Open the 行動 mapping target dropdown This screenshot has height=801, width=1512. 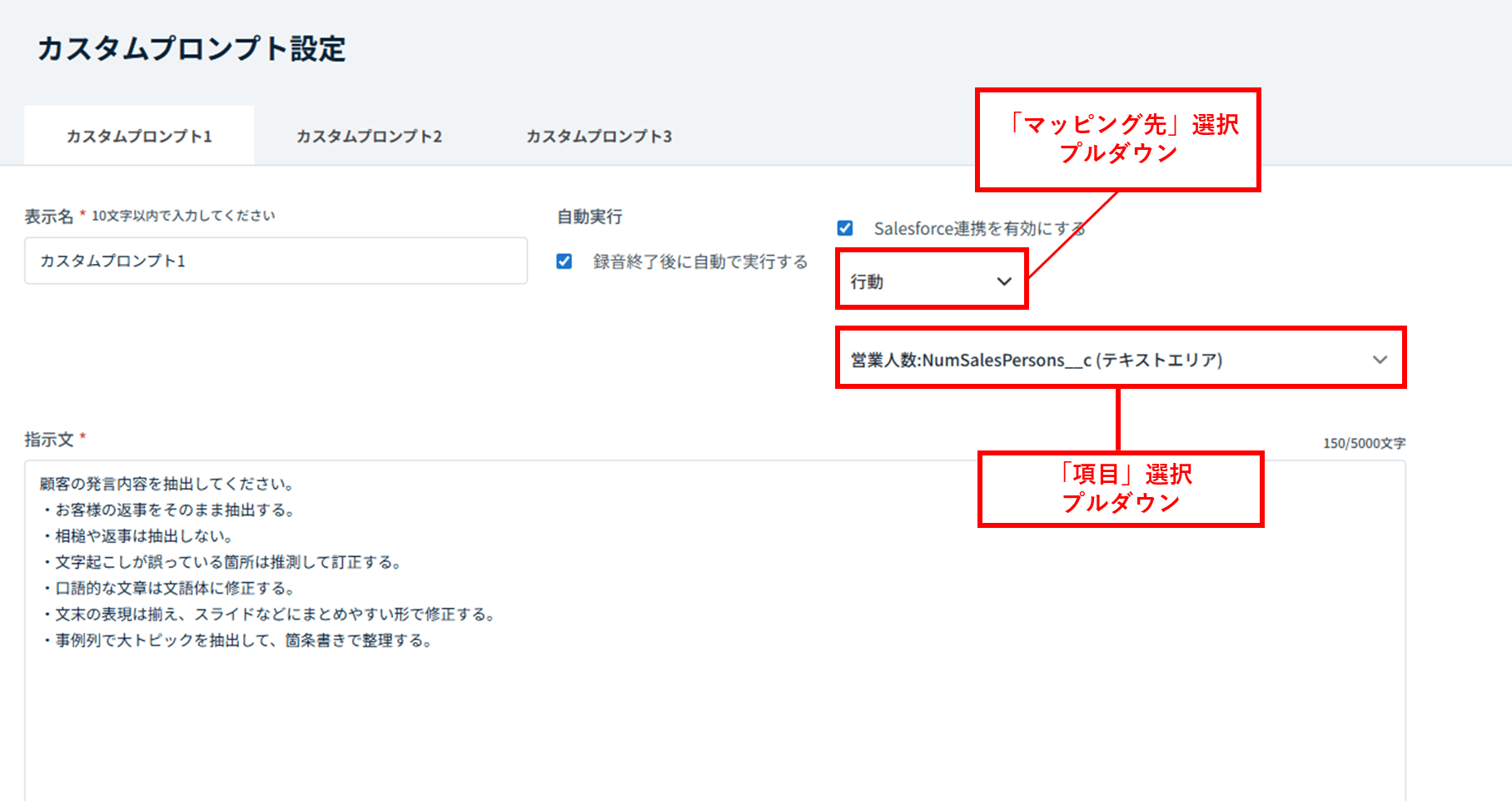click(931, 281)
